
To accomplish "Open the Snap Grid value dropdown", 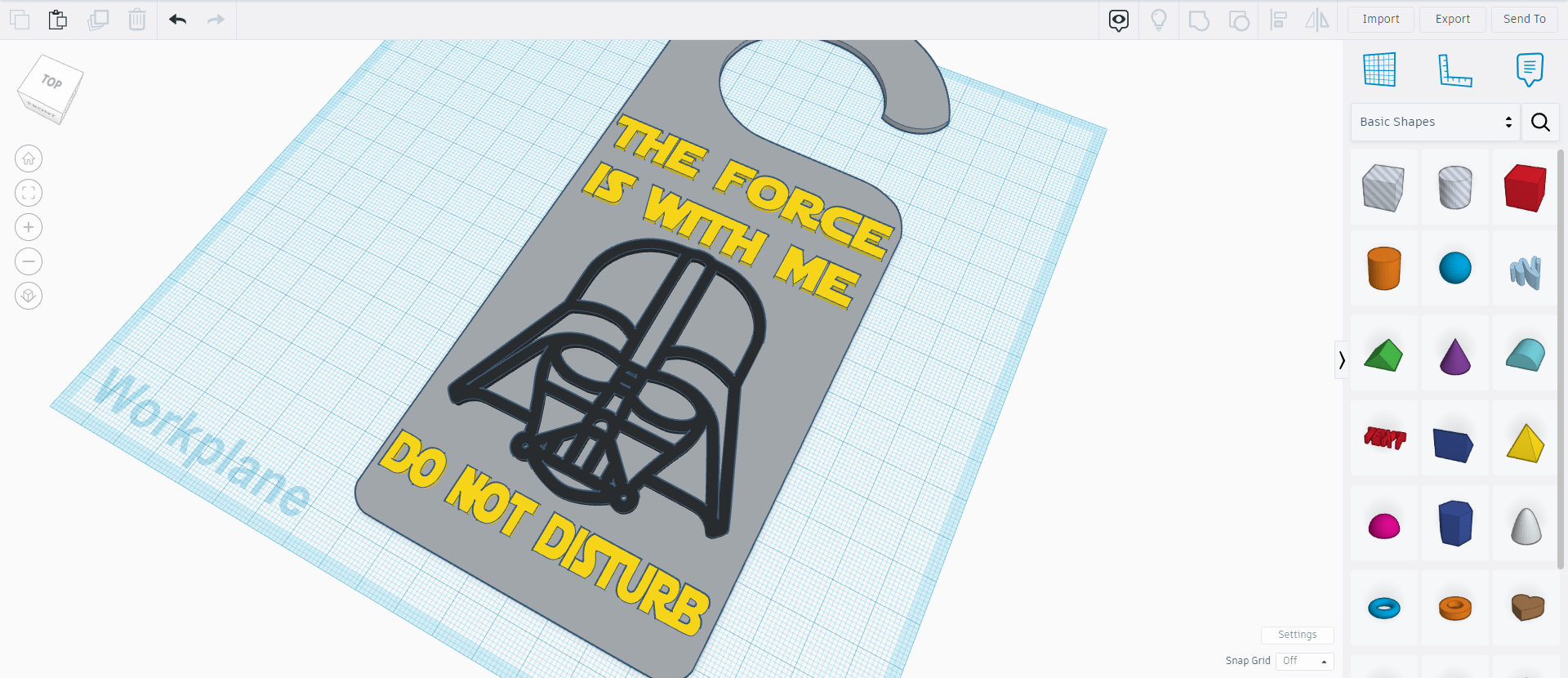I will coord(1304,661).
